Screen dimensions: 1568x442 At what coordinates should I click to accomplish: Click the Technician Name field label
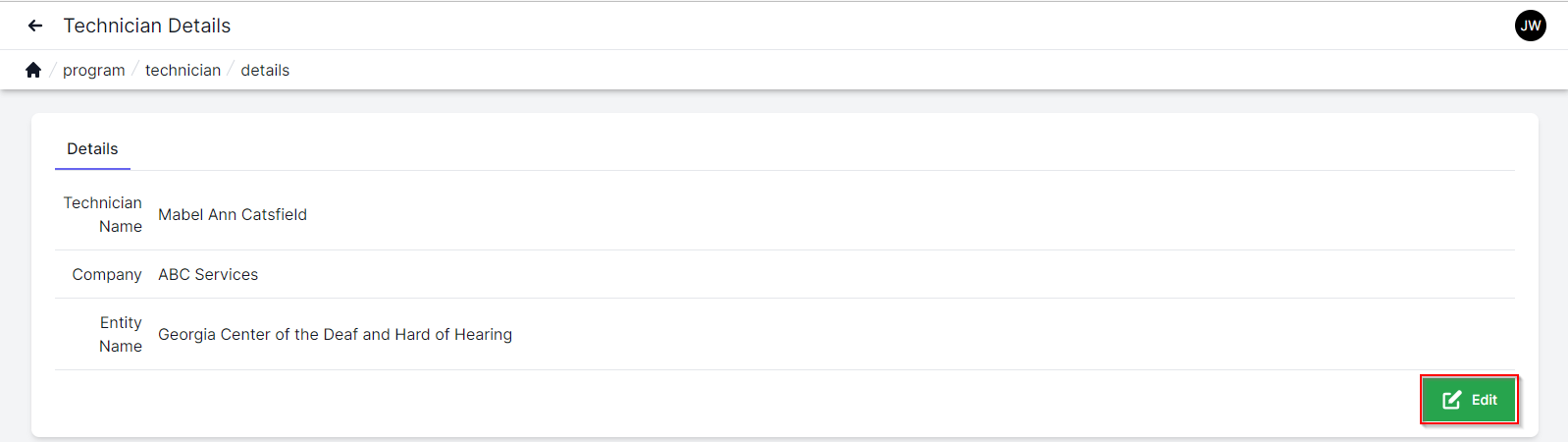click(103, 214)
